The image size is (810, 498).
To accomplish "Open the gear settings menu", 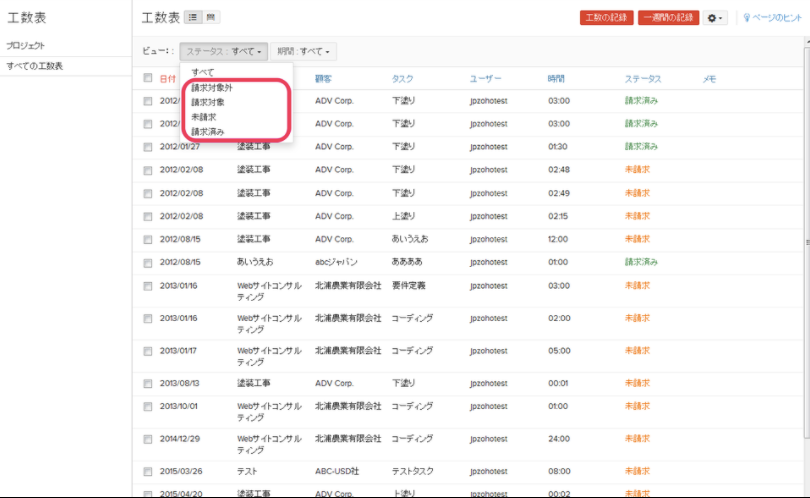I will point(714,18).
